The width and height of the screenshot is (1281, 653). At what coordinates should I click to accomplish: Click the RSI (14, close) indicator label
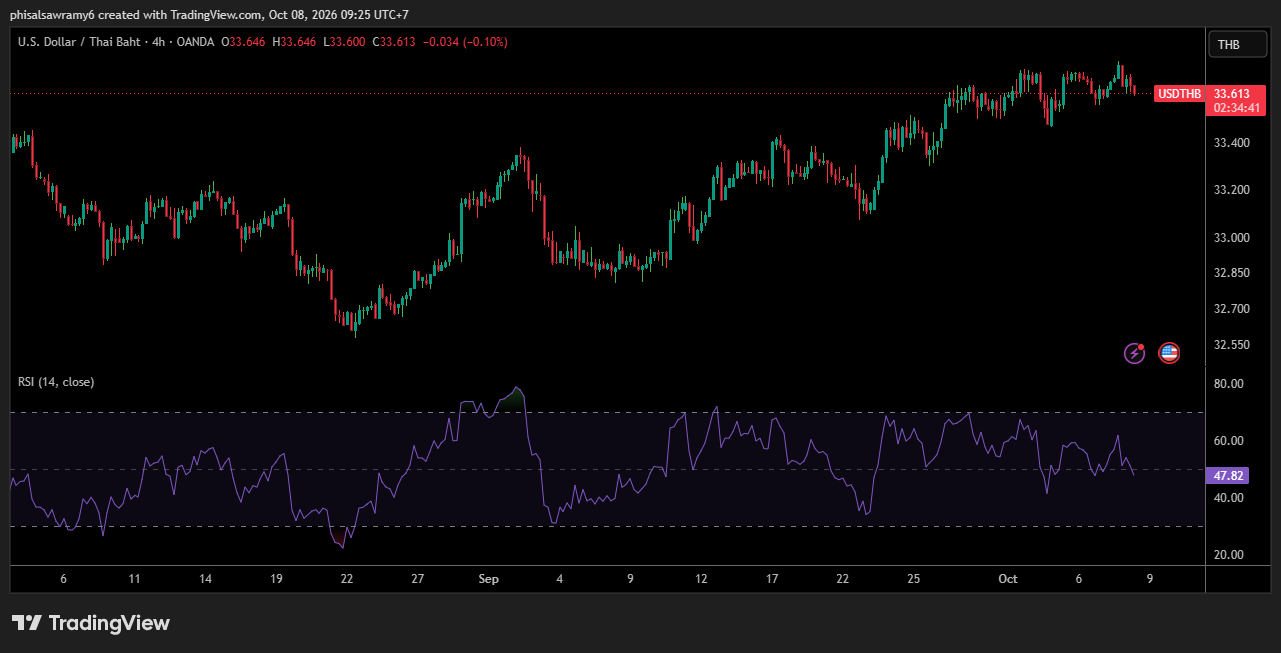point(56,382)
